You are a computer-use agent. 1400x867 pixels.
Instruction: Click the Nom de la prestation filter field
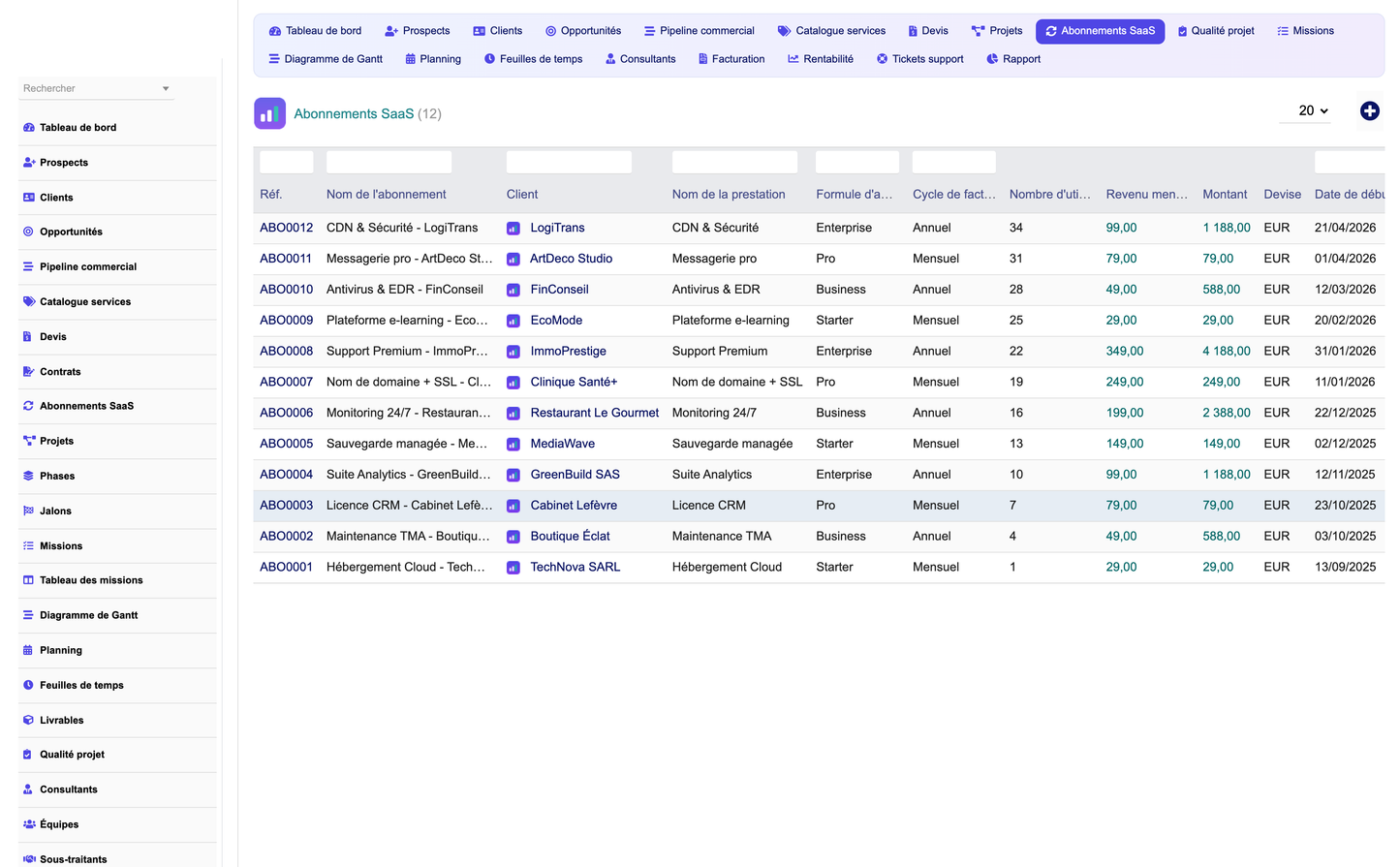point(734,162)
